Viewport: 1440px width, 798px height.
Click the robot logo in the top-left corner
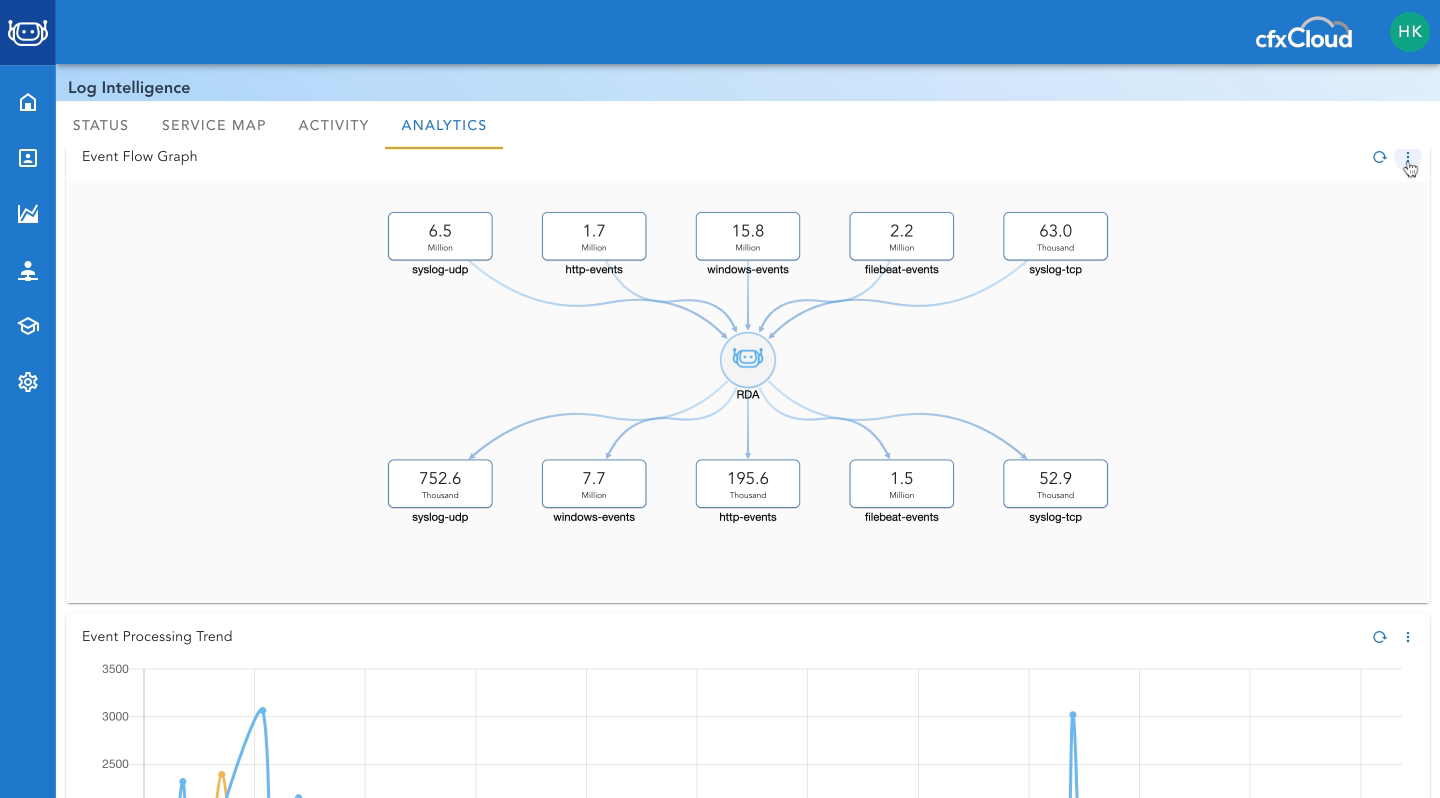coord(28,32)
